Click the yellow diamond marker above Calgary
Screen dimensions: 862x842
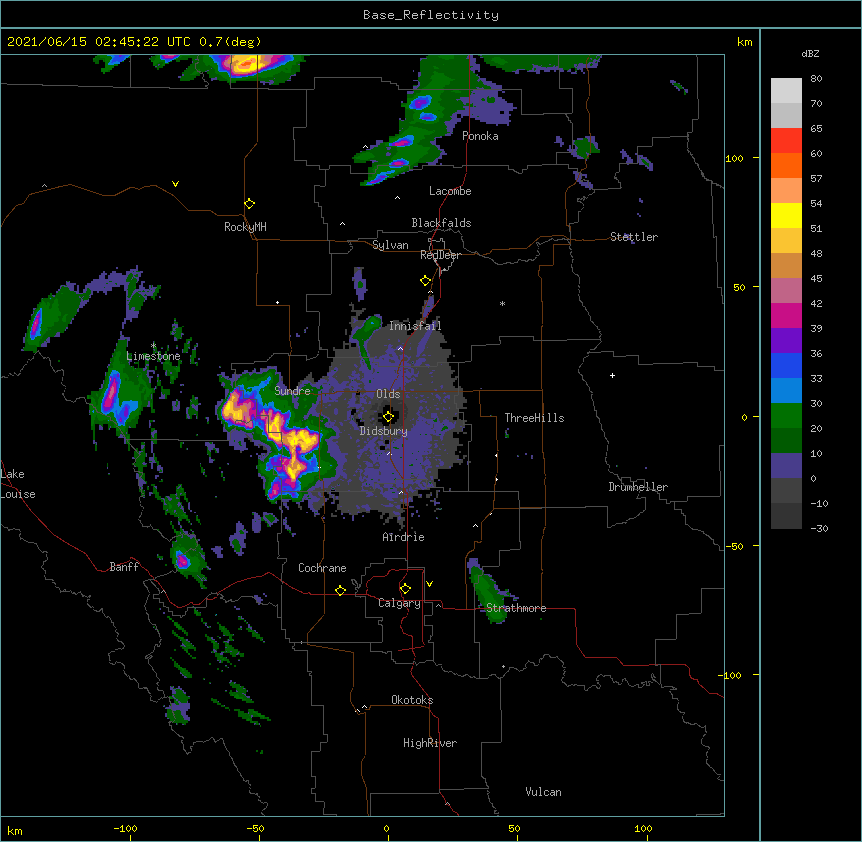point(405,589)
